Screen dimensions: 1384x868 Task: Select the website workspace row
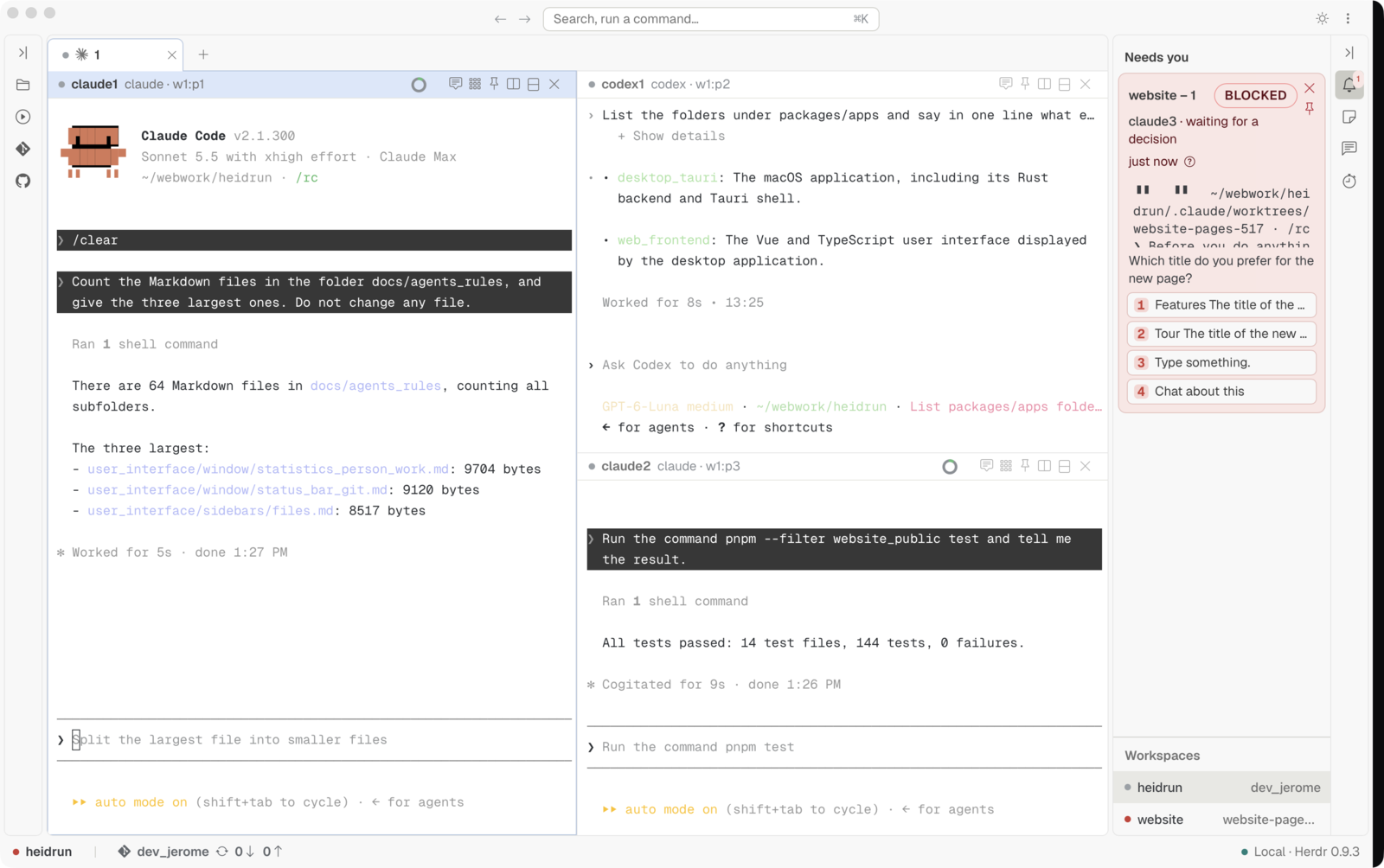(1221, 820)
